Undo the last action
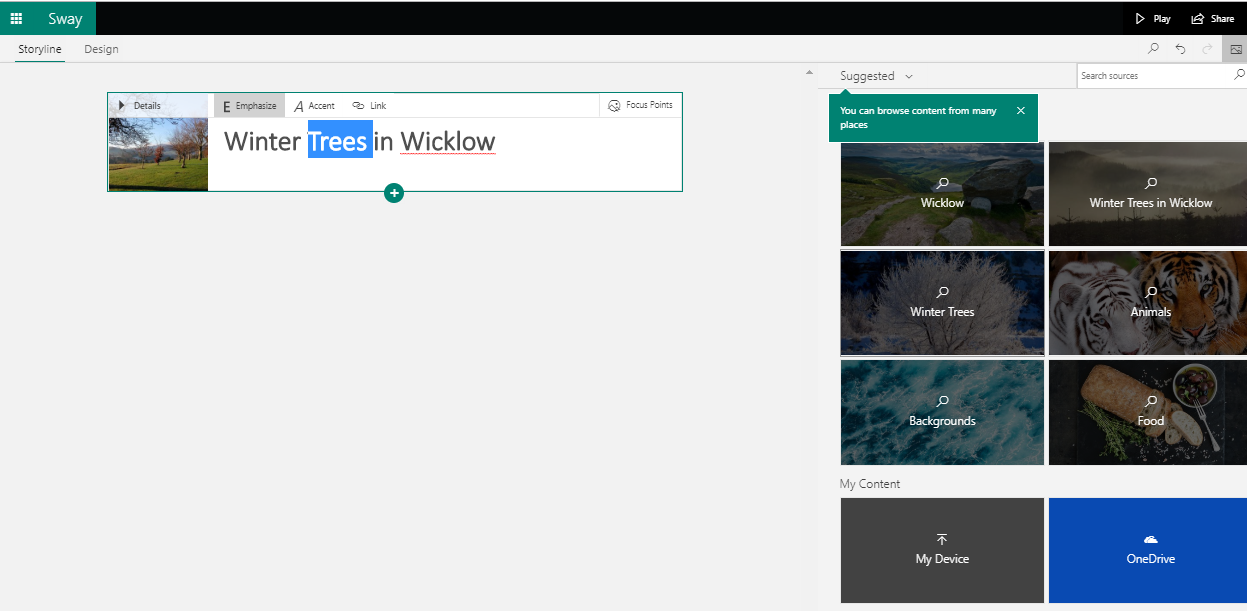 [1180, 49]
